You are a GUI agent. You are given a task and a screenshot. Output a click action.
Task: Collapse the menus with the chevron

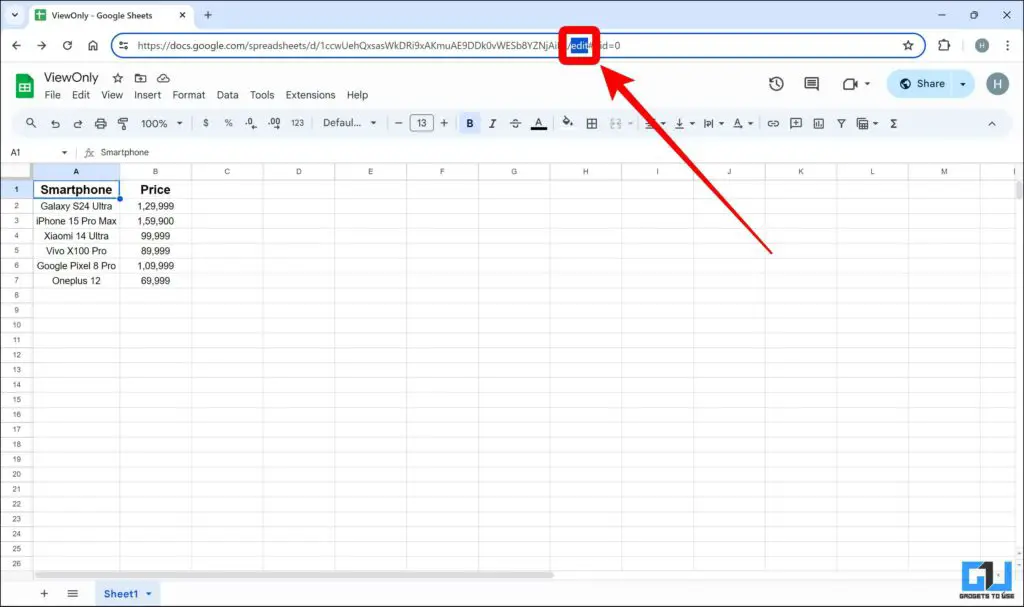pyautogui.click(x=991, y=123)
